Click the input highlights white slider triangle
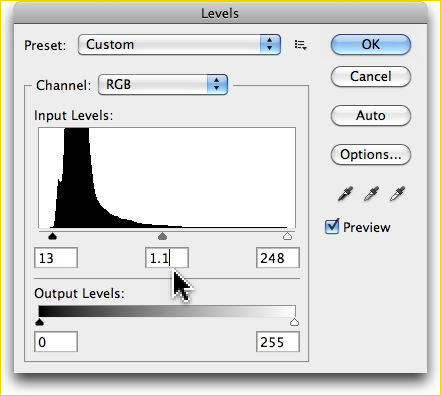441x396 pixels. [287, 236]
